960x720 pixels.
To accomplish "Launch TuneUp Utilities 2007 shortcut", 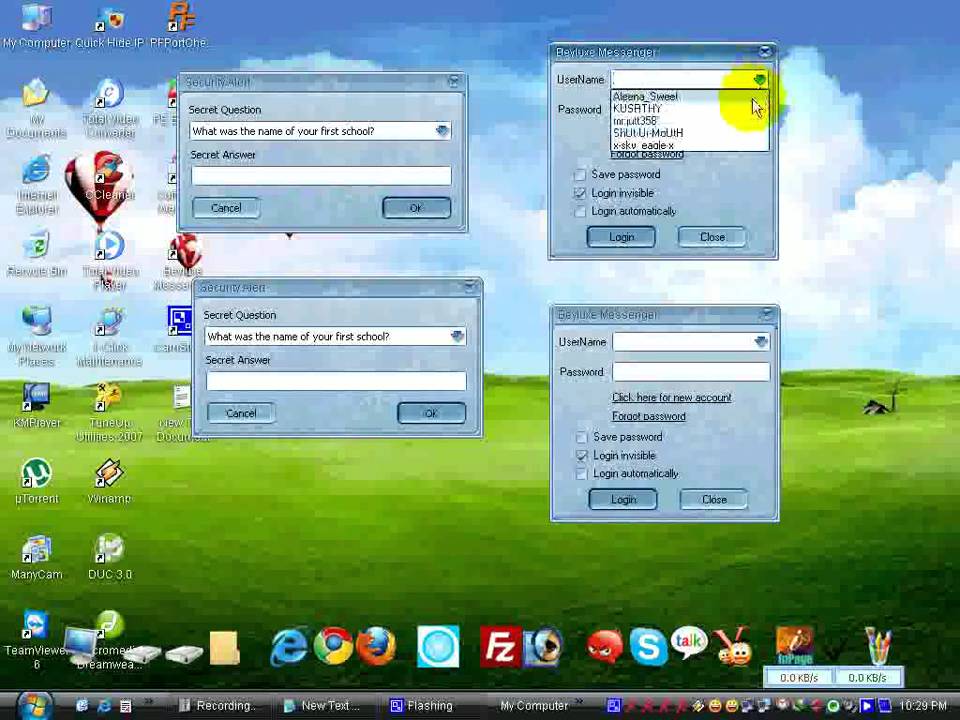I will click(109, 411).
